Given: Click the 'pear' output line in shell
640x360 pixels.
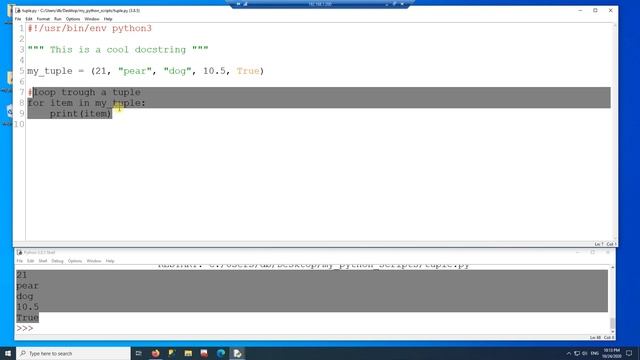Looking at the screenshot, I should click(x=27, y=286).
